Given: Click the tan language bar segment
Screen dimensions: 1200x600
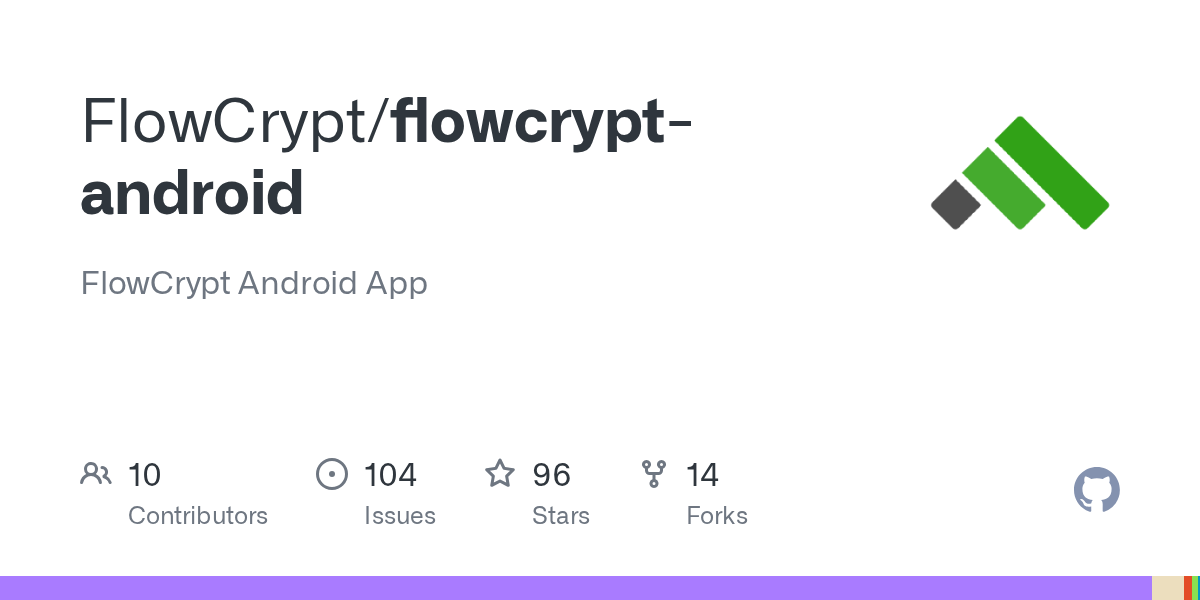Looking at the screenshot, I should [x=1167, y=588].
